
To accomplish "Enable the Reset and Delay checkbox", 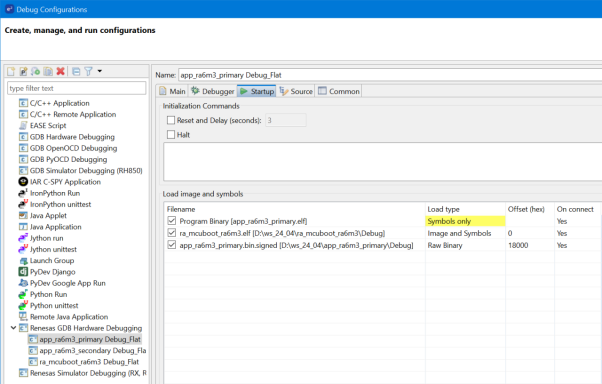I will (171, 121).
